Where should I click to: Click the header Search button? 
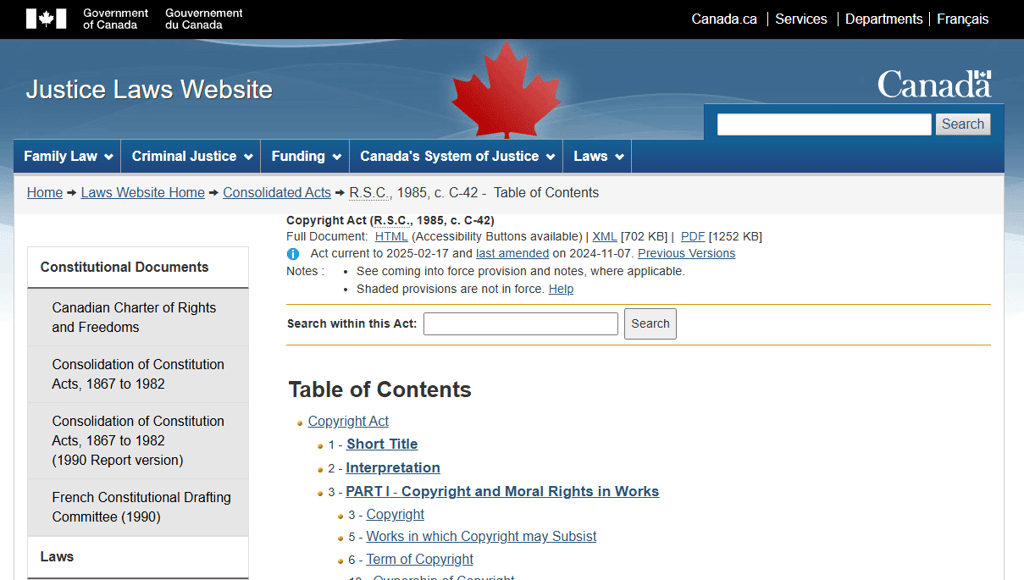tap(963, 124)
